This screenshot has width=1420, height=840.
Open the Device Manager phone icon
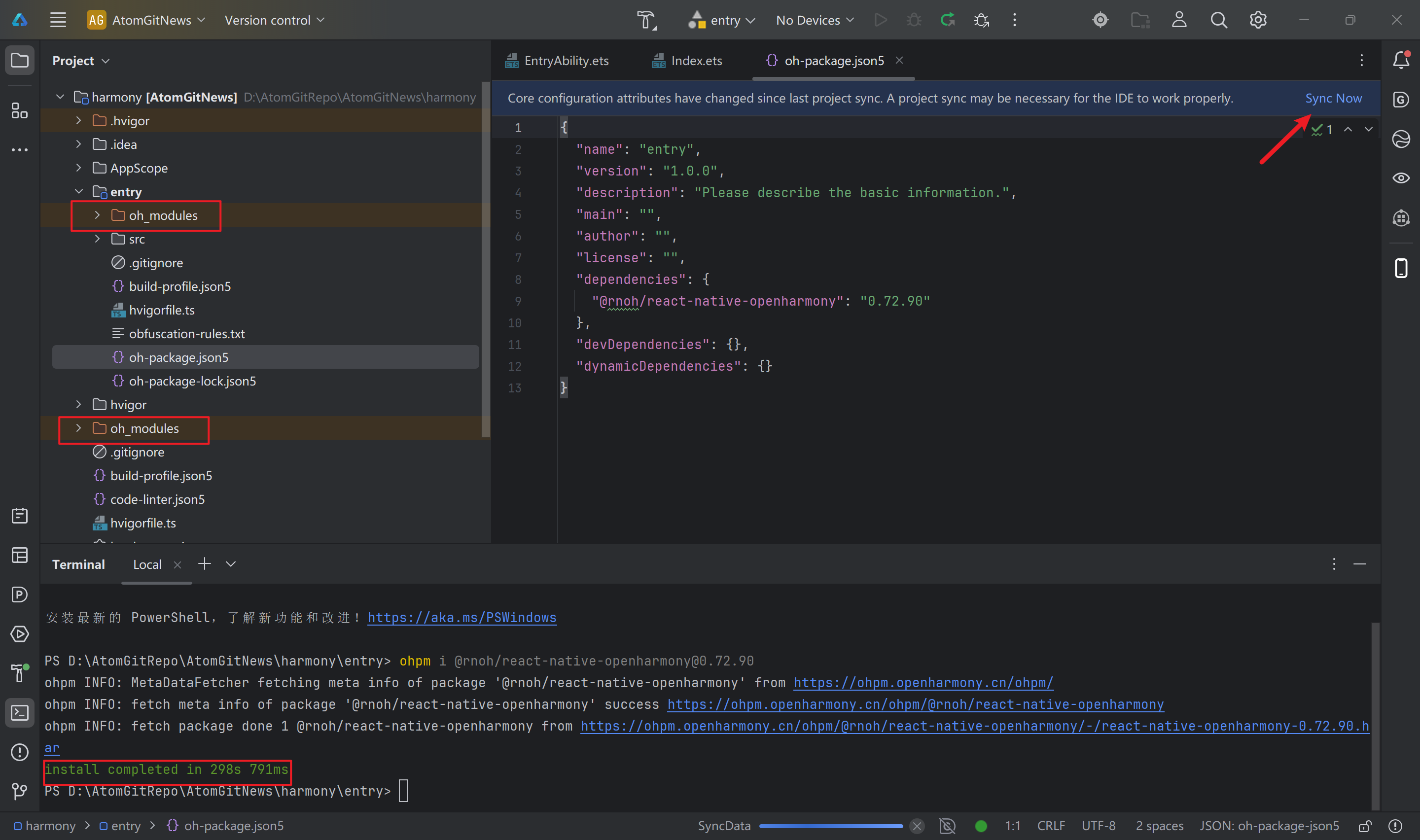[1401, 268]
